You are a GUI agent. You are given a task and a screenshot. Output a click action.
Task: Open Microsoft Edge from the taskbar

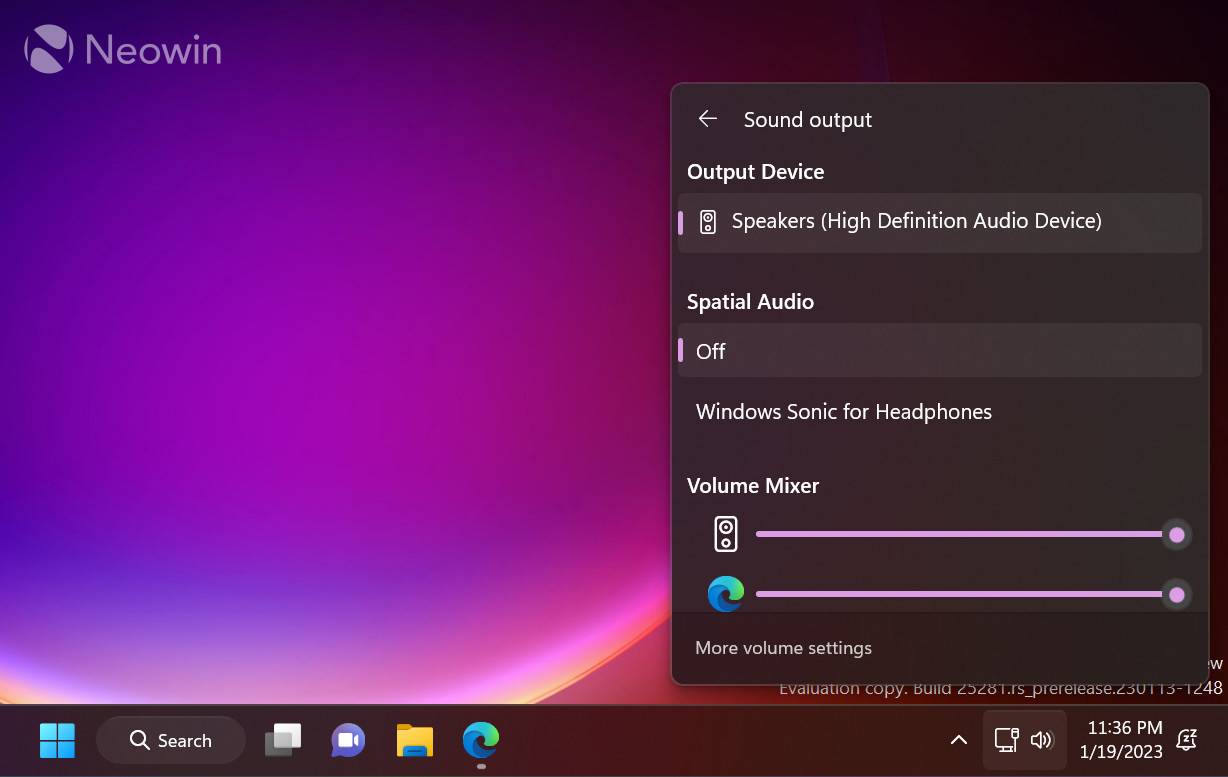480,740
